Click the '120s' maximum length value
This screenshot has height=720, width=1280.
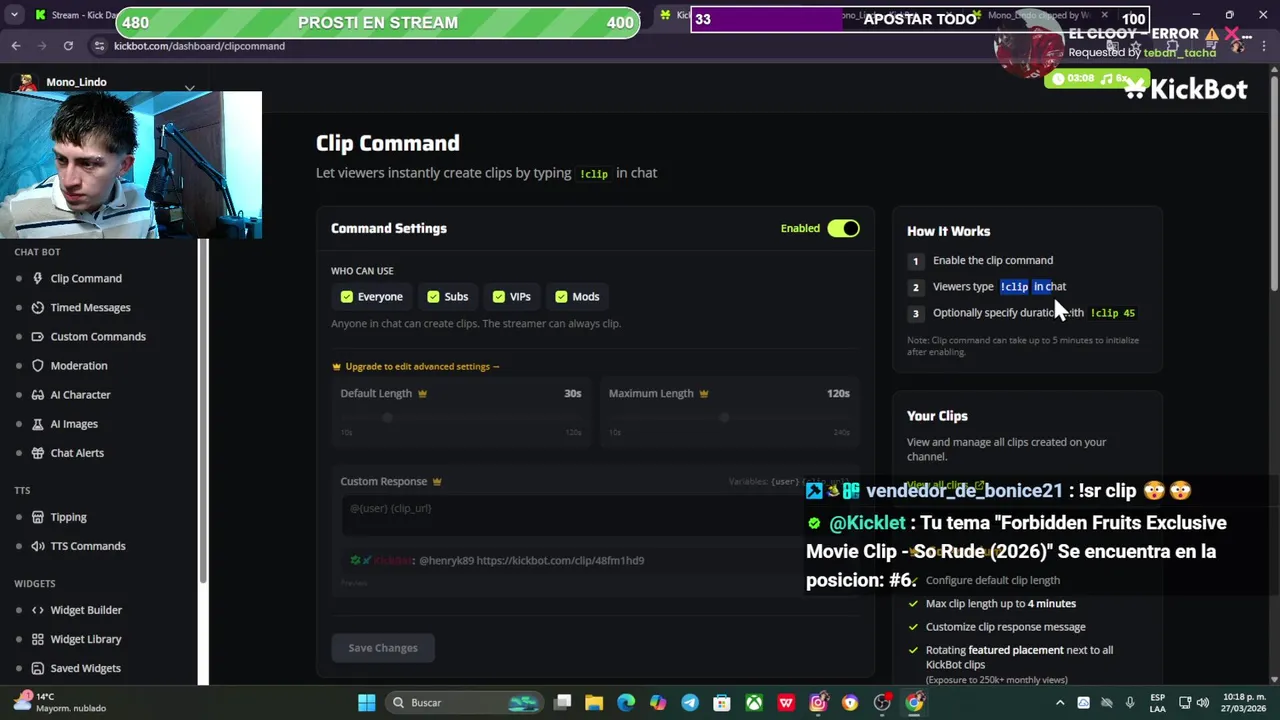[x=838, y=393]
